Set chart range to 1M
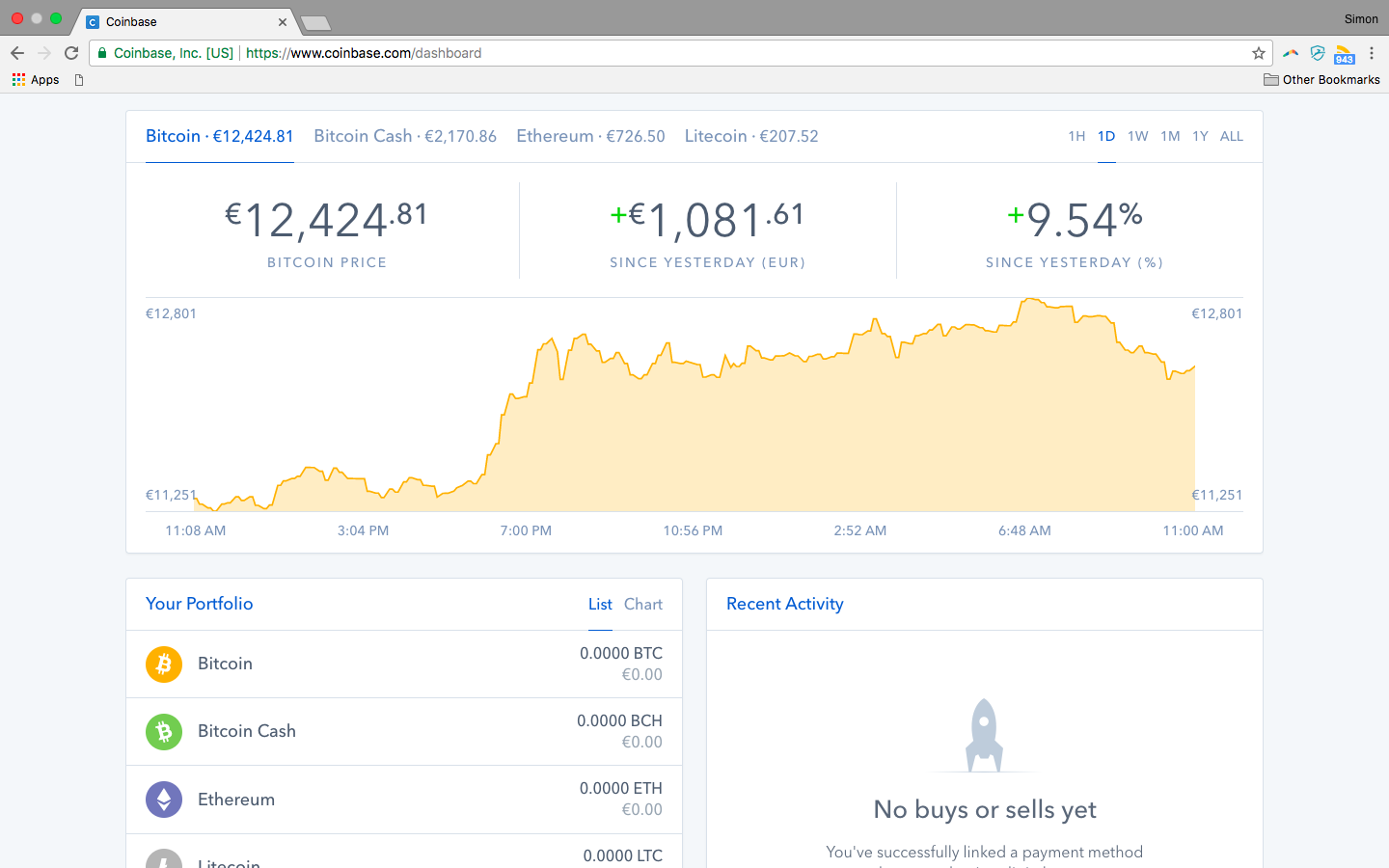This screenshot has width=1389, height=868. click(x=1170, y=136)
